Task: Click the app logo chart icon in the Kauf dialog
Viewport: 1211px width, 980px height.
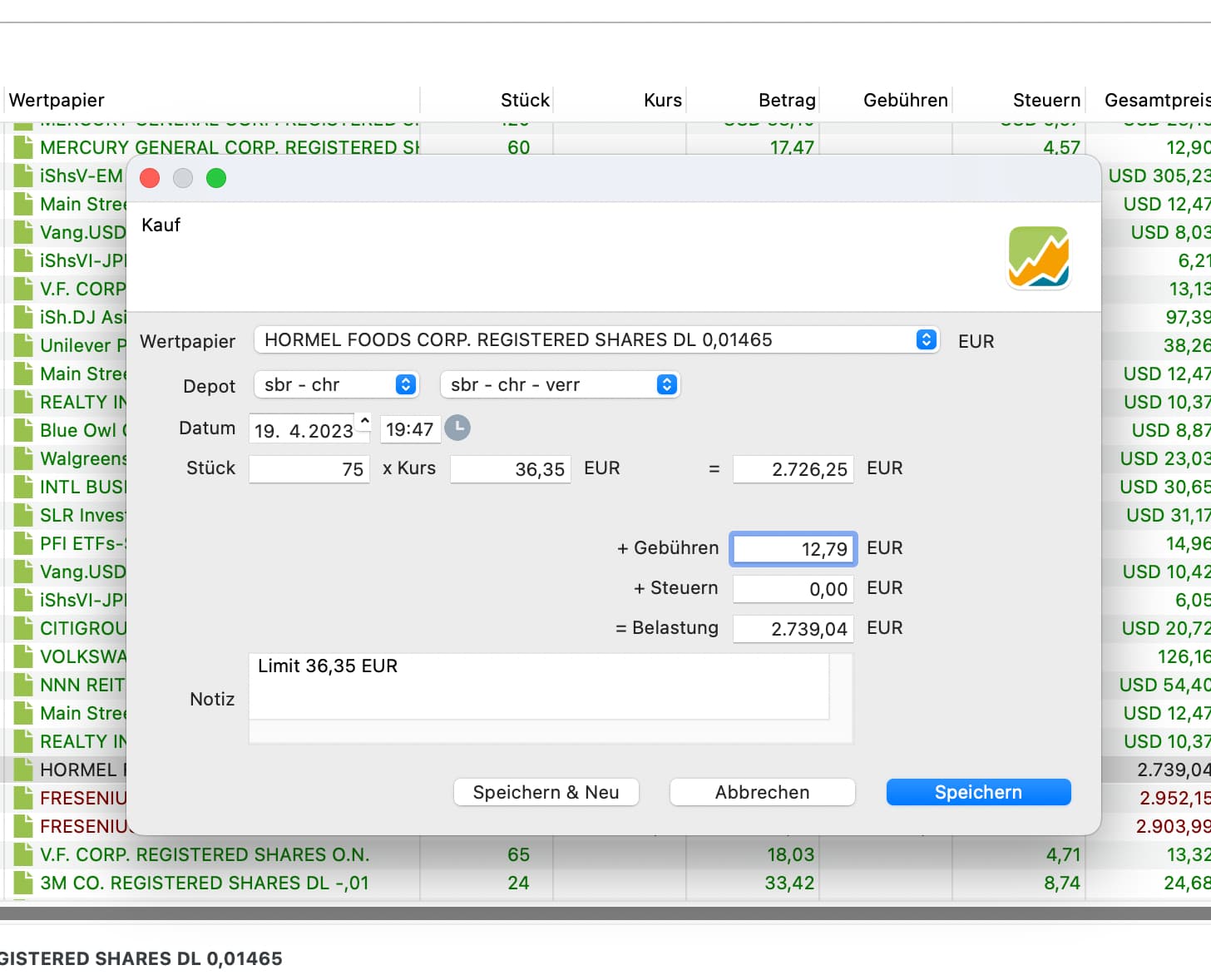Action: (1039, 257)
